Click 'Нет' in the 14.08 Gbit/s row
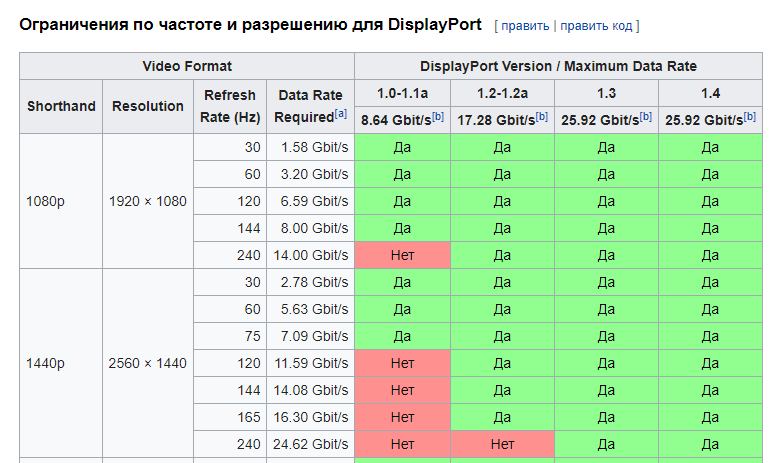Viewport: 776px width, 463px height. coord(402,390)
